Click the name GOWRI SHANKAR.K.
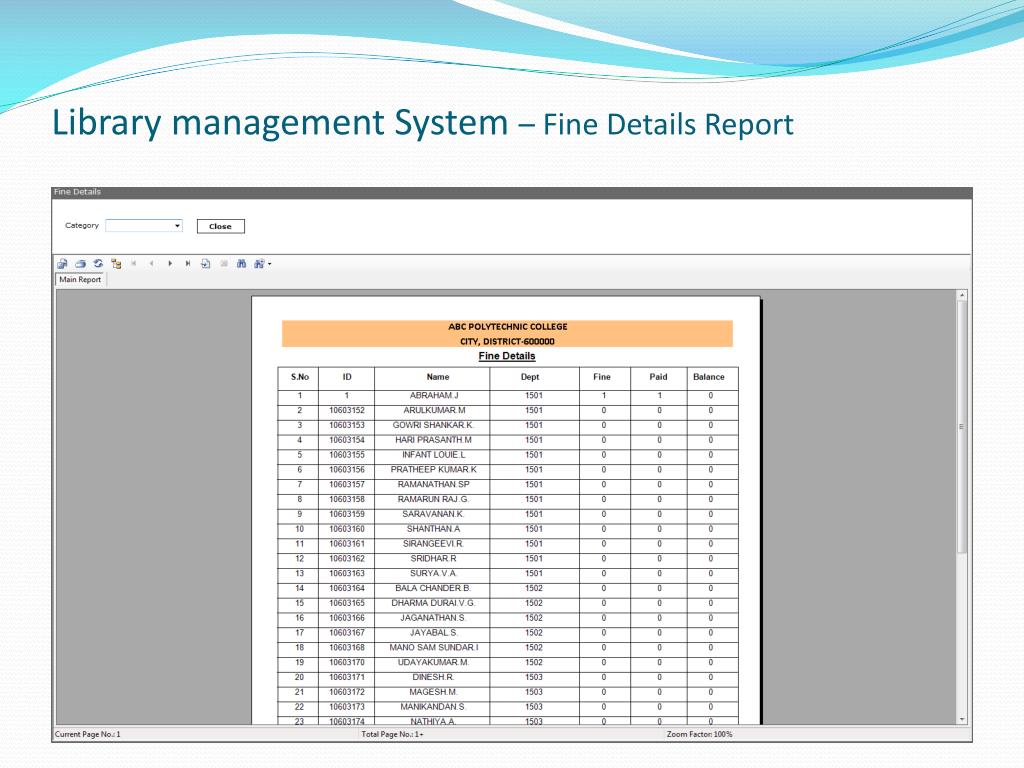The width and height of the screenshot is (1024, 768). click(434, 425)
